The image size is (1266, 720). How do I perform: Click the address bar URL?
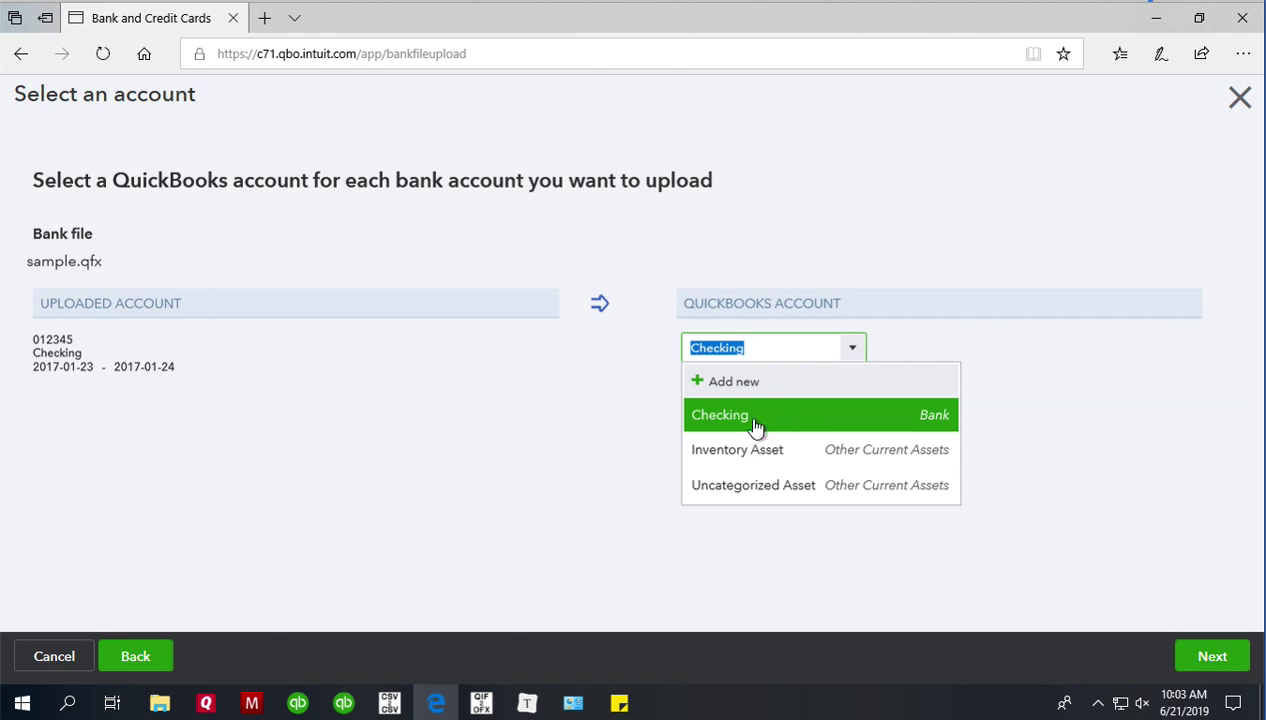[x=341, y=54]
